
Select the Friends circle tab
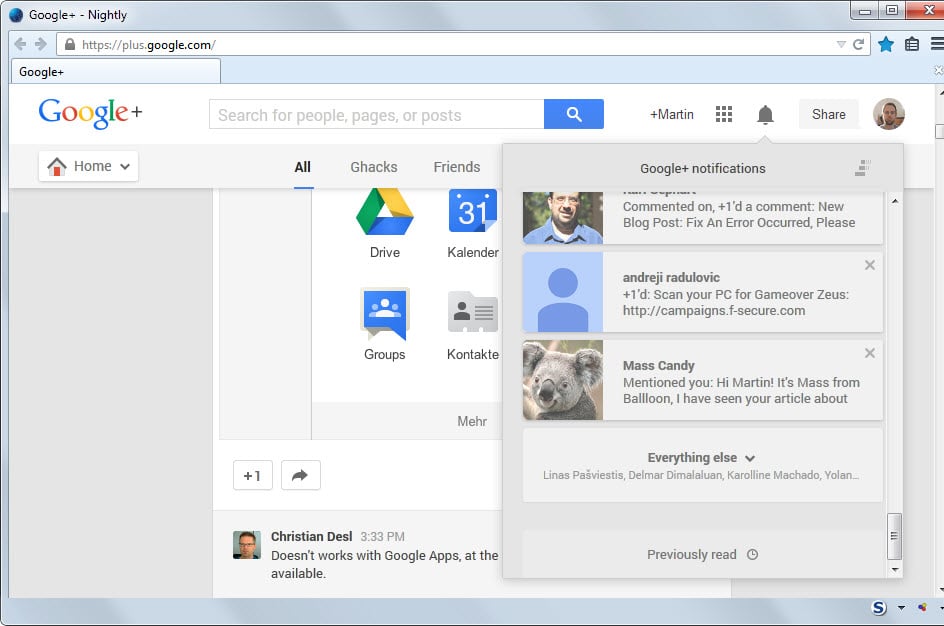point(456,167)
